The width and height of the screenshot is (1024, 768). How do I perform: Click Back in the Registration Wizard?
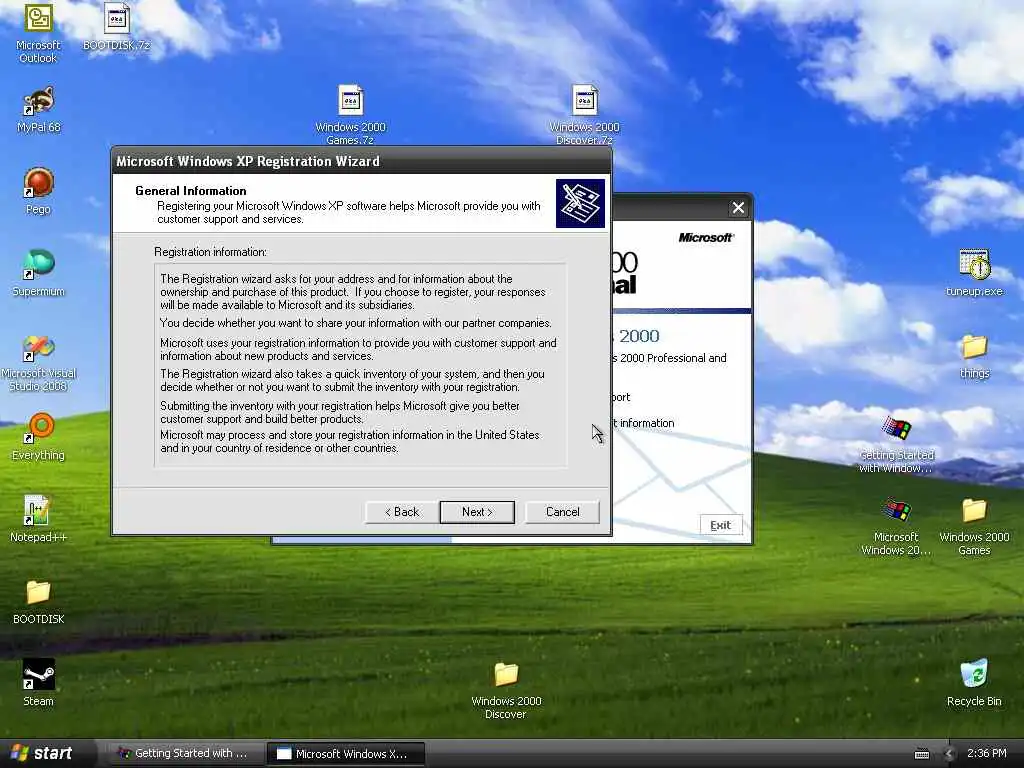[402, 512]
